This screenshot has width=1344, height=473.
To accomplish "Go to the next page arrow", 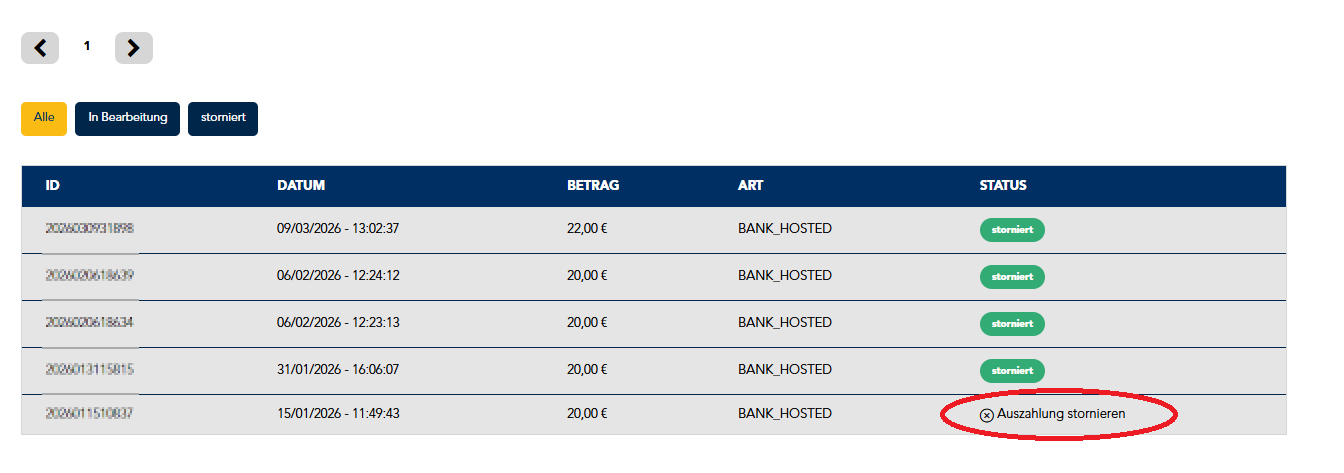I will click(134, 48).
